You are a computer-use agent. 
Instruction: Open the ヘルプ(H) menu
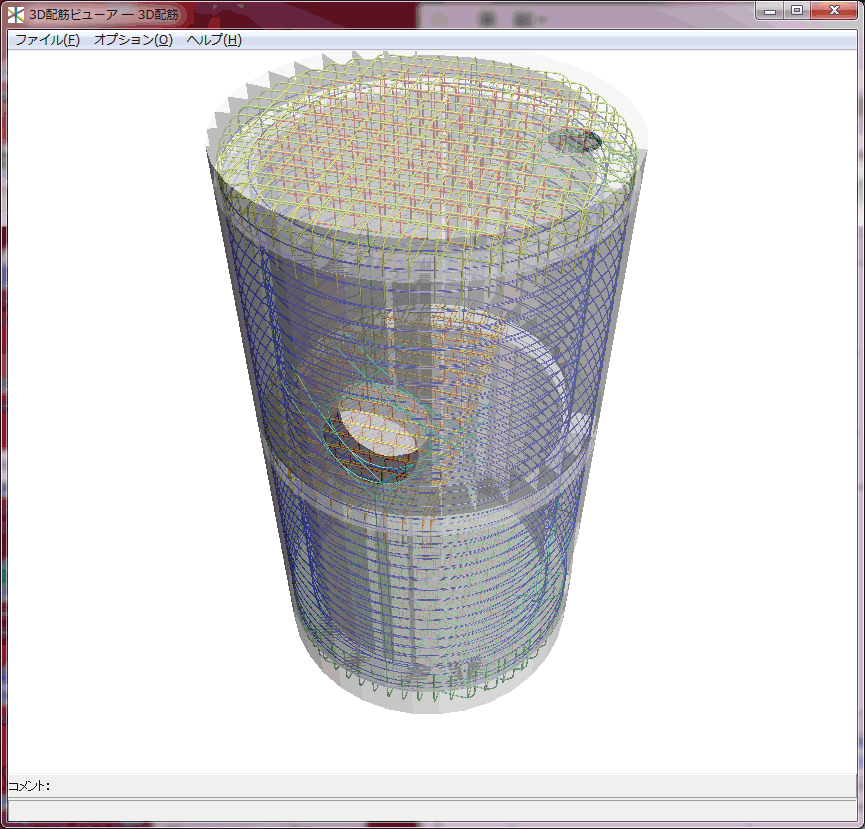[214, 40]
